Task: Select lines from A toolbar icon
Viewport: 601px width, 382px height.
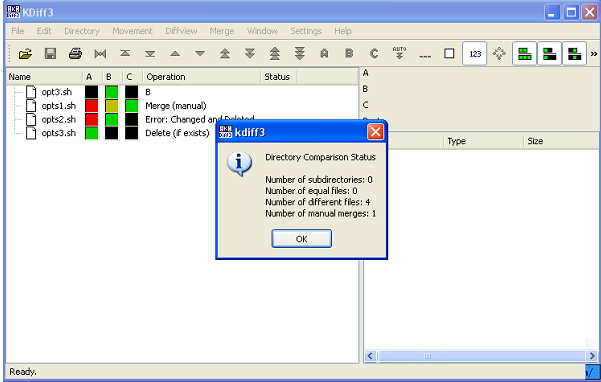Action: [324, 54]
